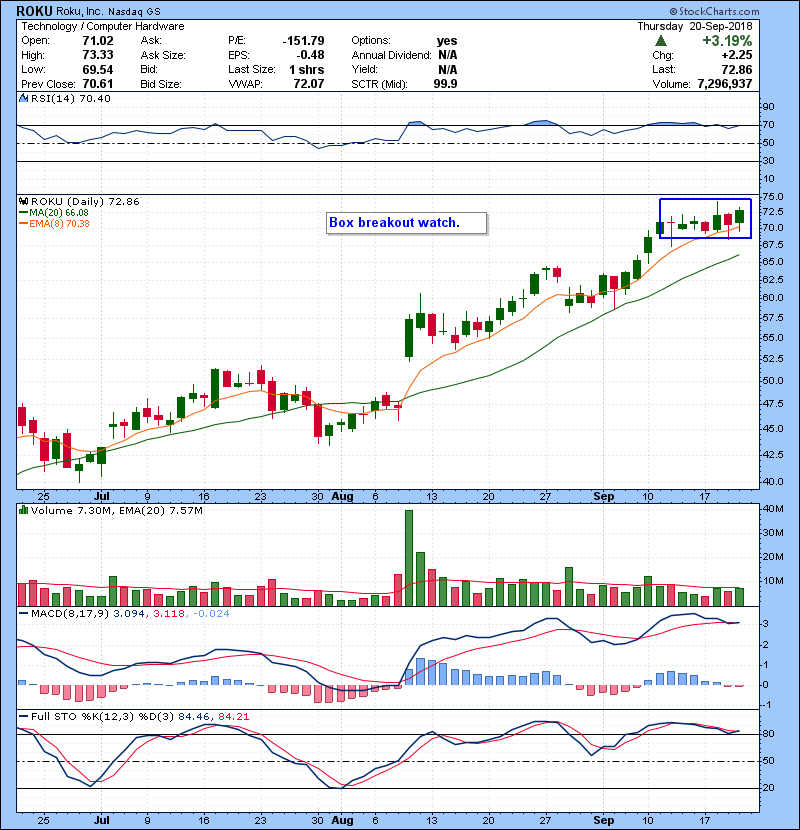Select the Box breakout watch annotation
Viewport: 800px width, 830px height.
(405, 223)
